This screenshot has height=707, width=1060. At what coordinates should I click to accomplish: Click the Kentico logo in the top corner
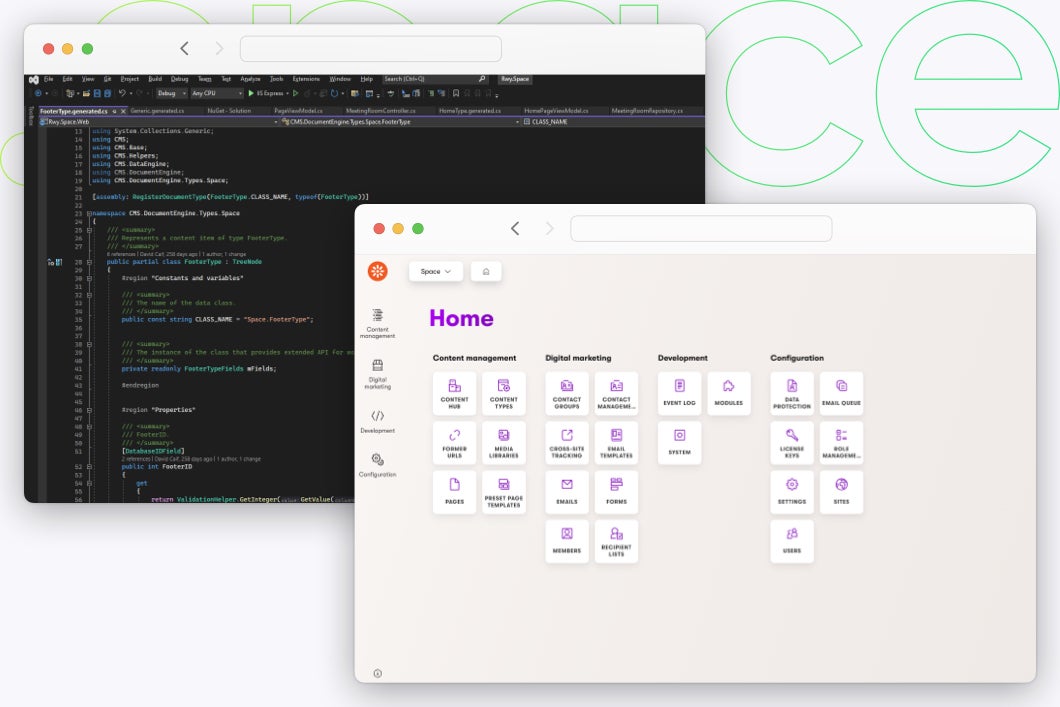click(378, 271)
